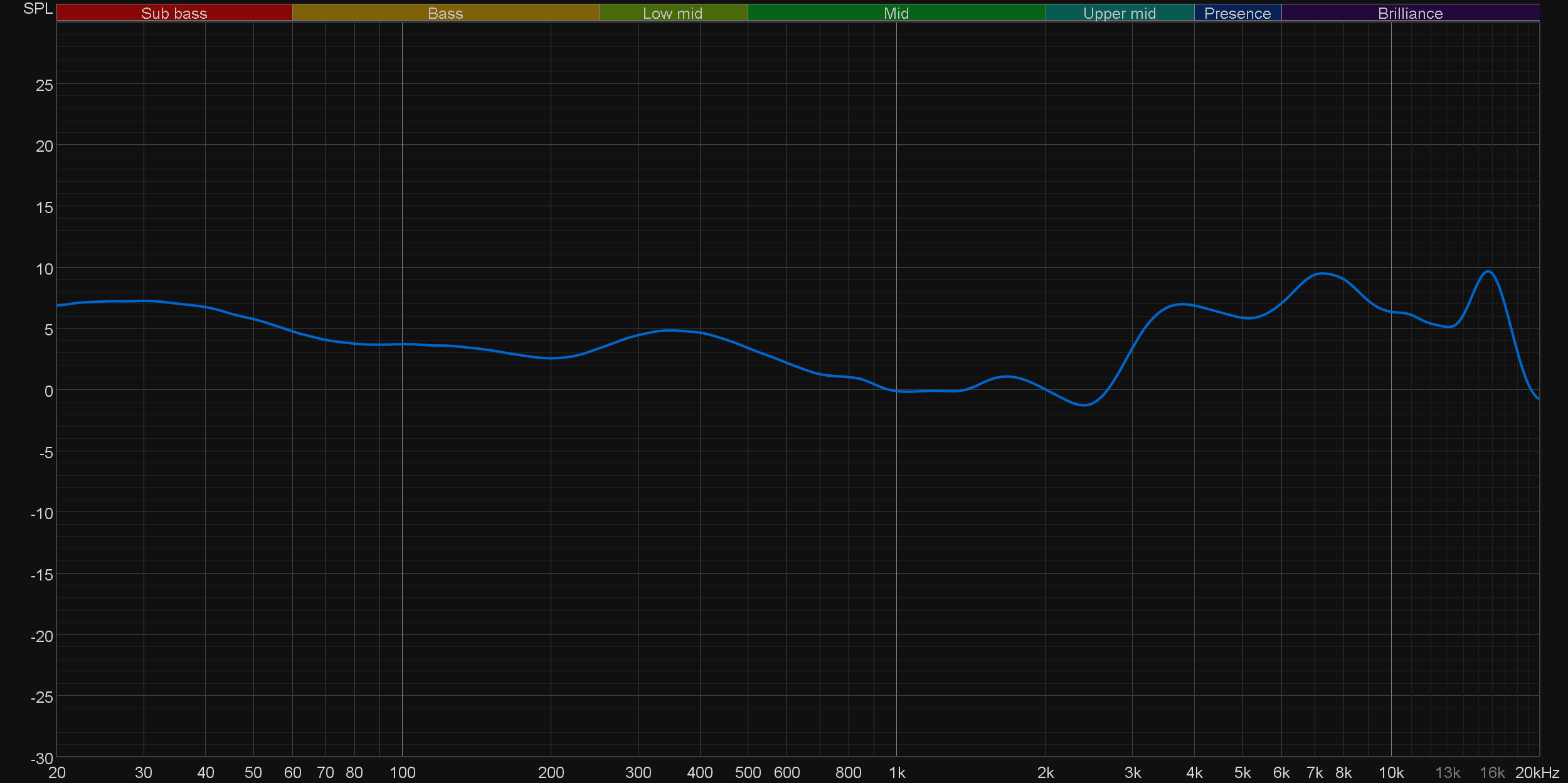
Task: Select the Brilliance band header
Action: coord(1410,13)
